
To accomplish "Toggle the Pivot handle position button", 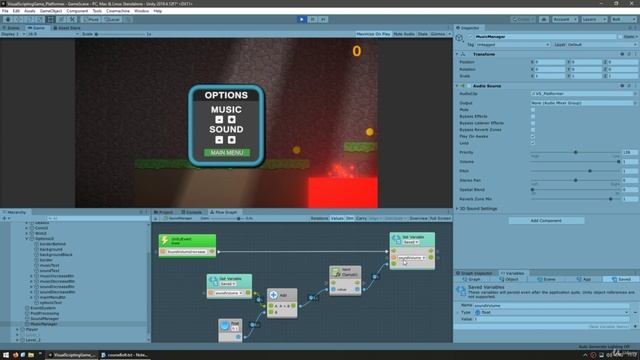I will (x=91, y=19).
